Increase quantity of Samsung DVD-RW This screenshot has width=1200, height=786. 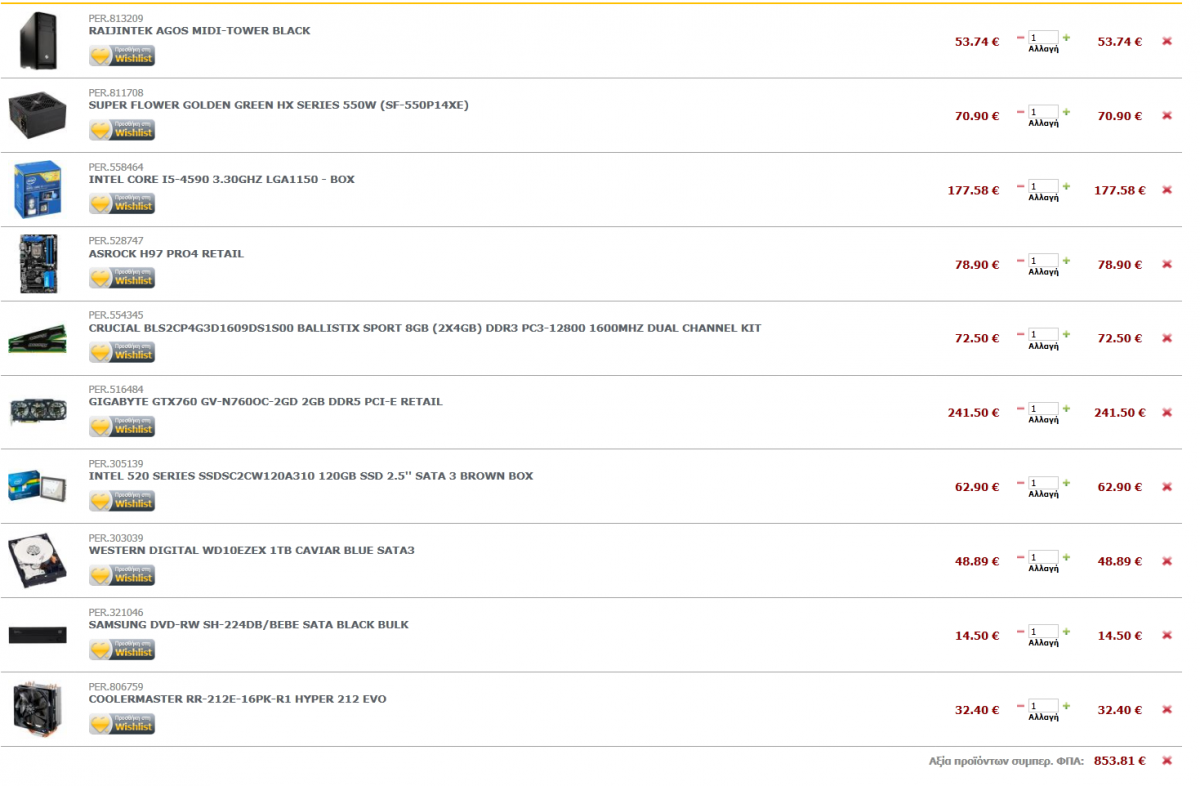click(x=1066, y=632)
